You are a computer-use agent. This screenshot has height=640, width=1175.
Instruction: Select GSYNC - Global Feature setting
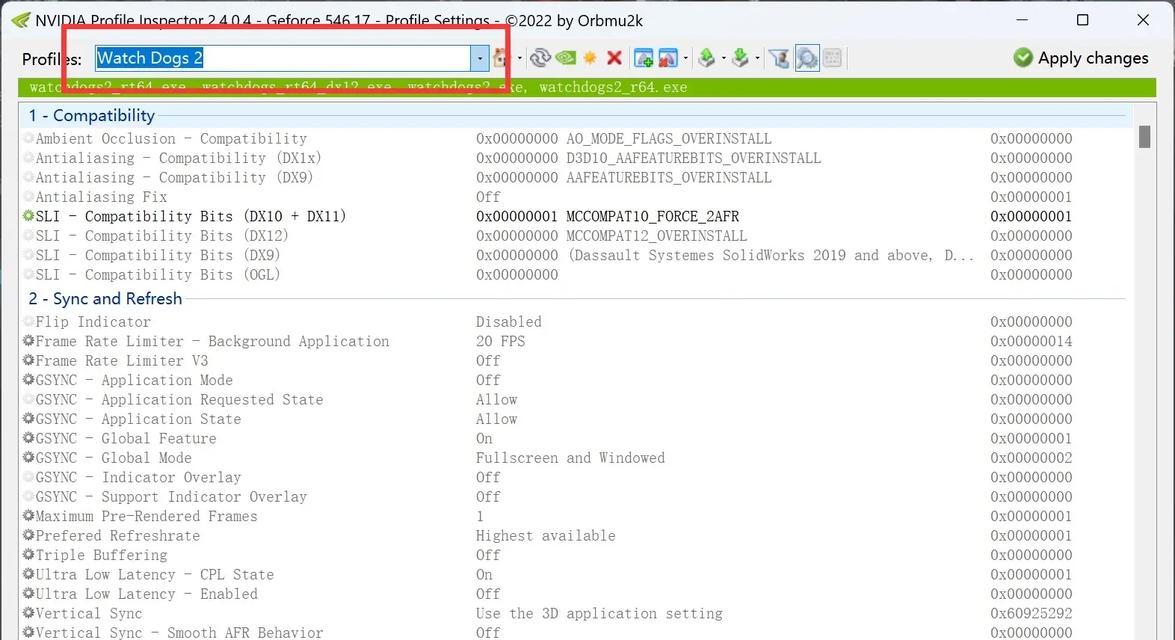tap(126, 439)
